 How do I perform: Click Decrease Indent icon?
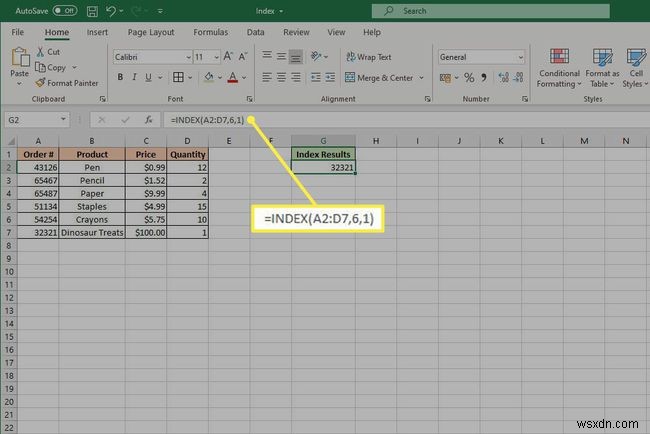(x=316, y=77)
